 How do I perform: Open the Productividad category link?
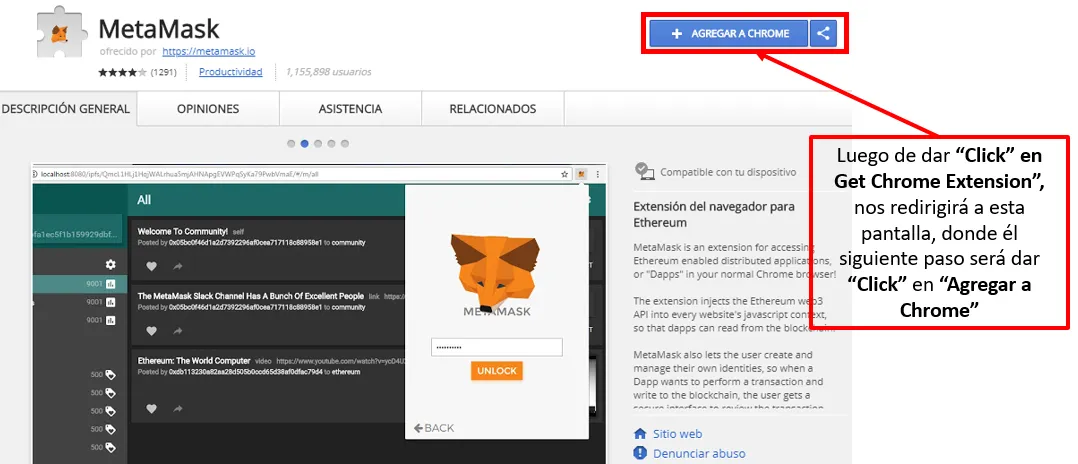231,71
